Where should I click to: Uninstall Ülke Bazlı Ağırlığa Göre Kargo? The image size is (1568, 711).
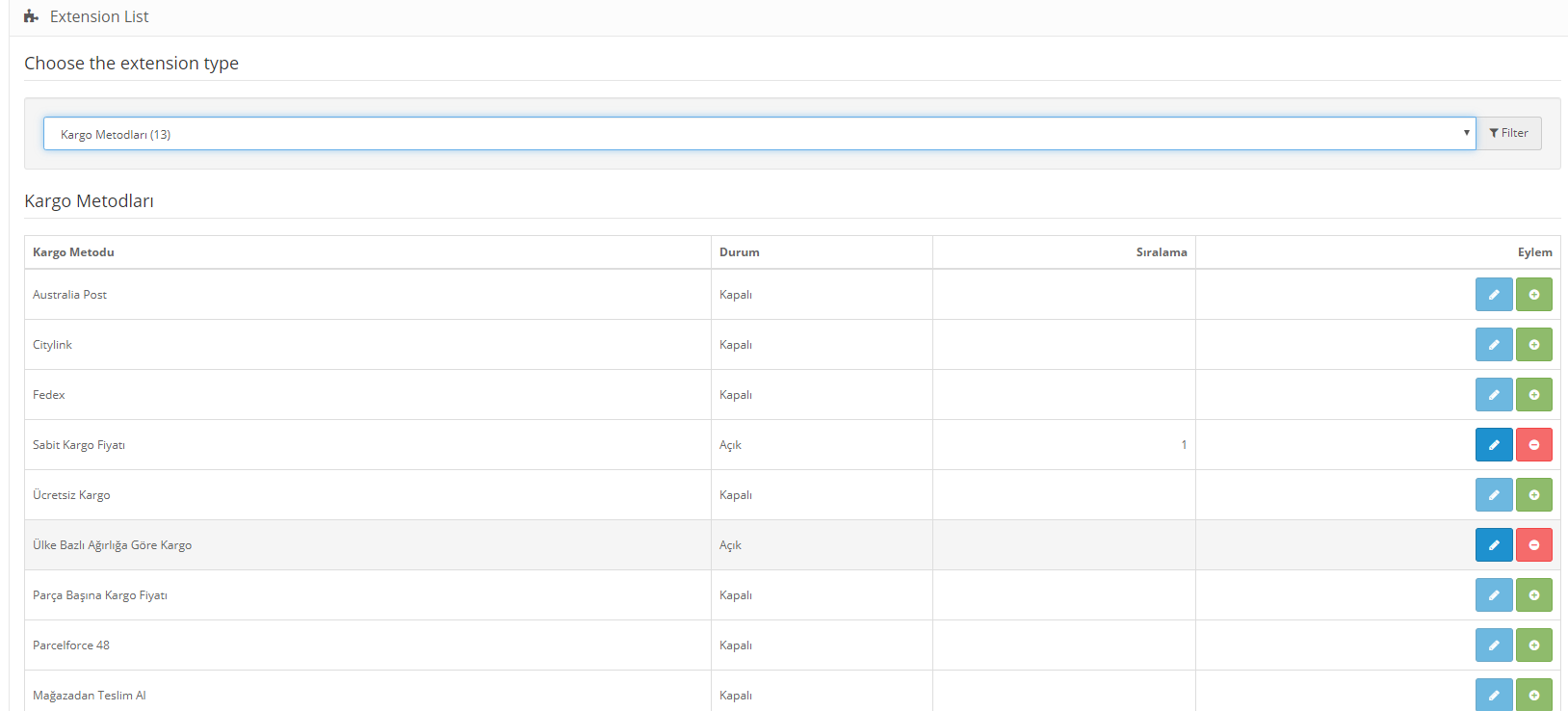[x=1534, y=545]
